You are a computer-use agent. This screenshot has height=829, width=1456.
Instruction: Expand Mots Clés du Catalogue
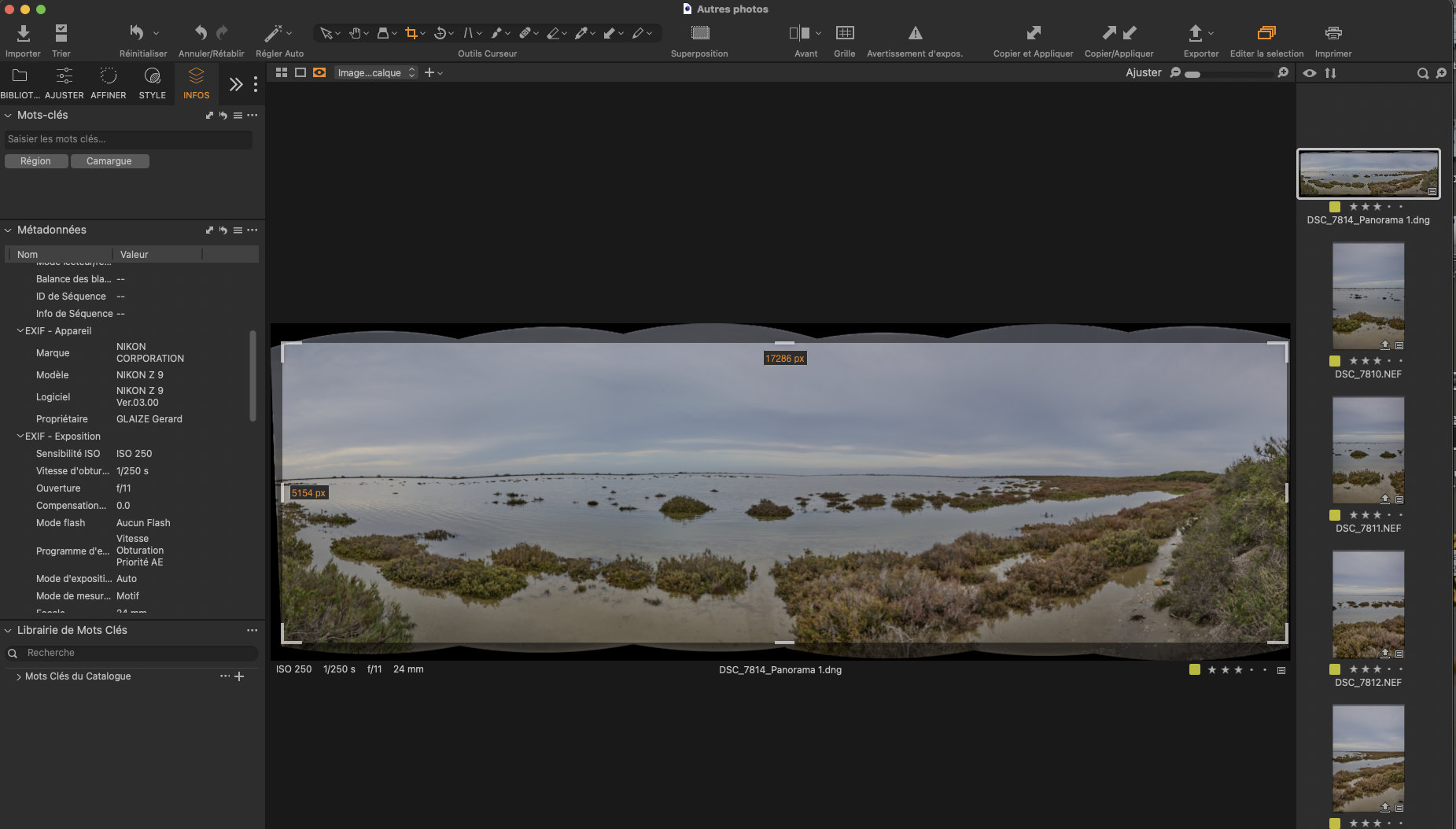[x=18, y=676]
